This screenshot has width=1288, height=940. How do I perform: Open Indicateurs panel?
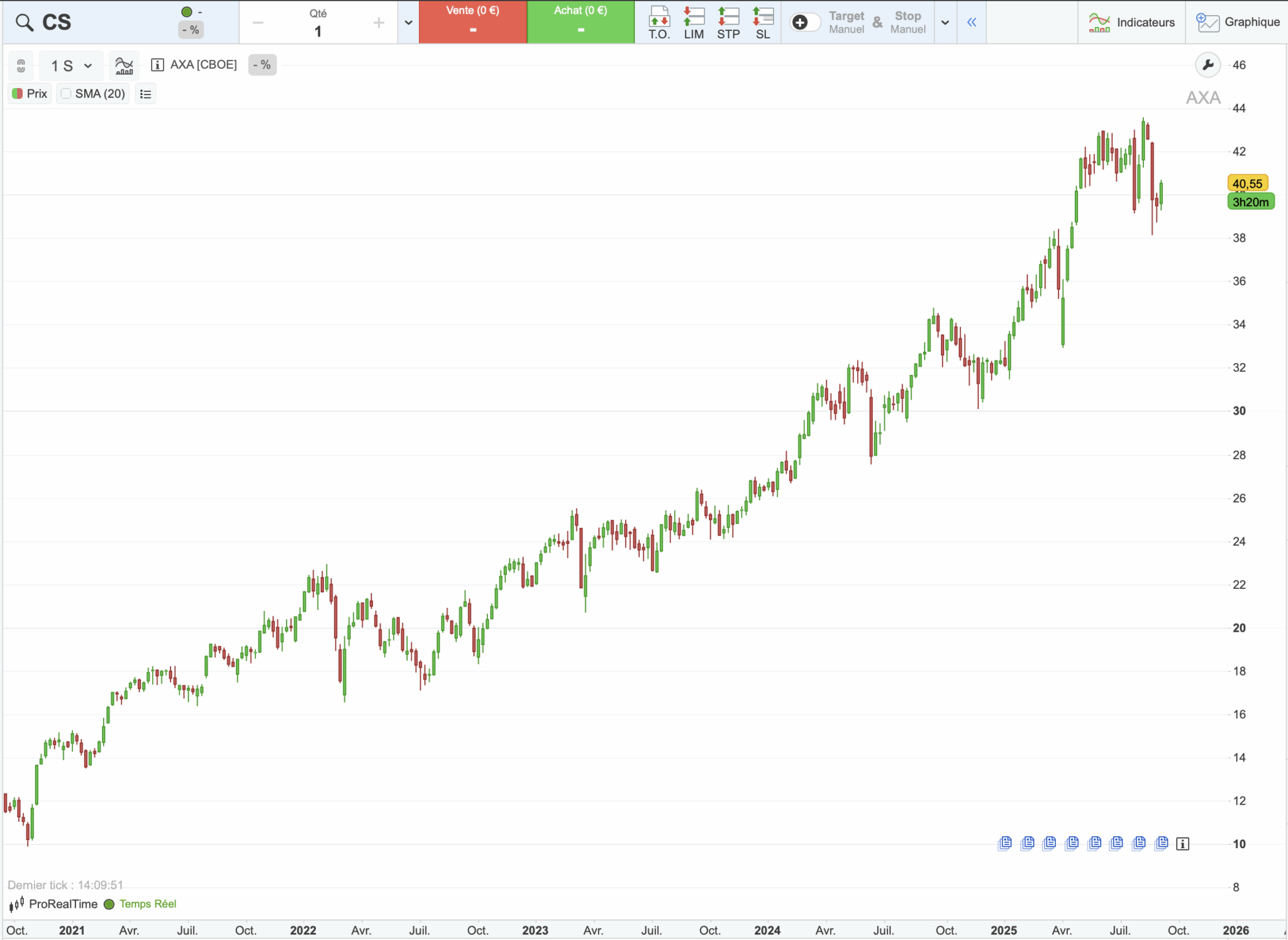tap(1131, 21)
